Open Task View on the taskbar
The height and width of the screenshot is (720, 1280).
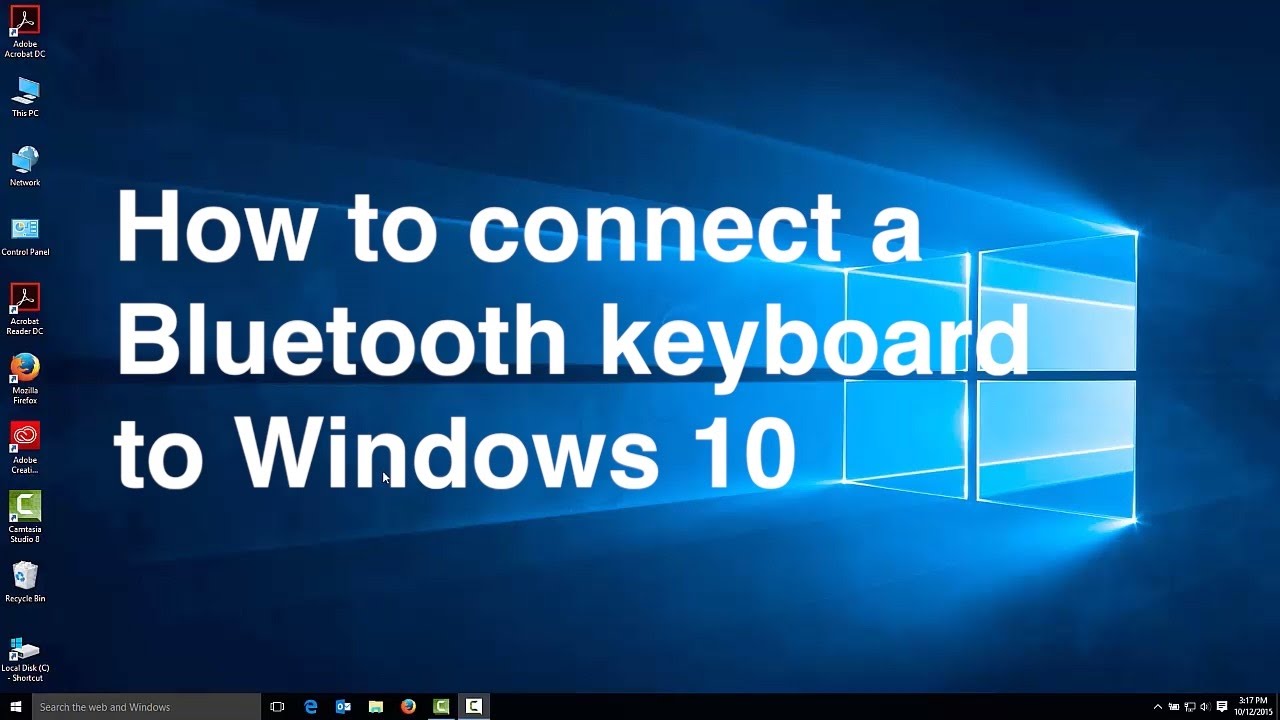[278, 707]
